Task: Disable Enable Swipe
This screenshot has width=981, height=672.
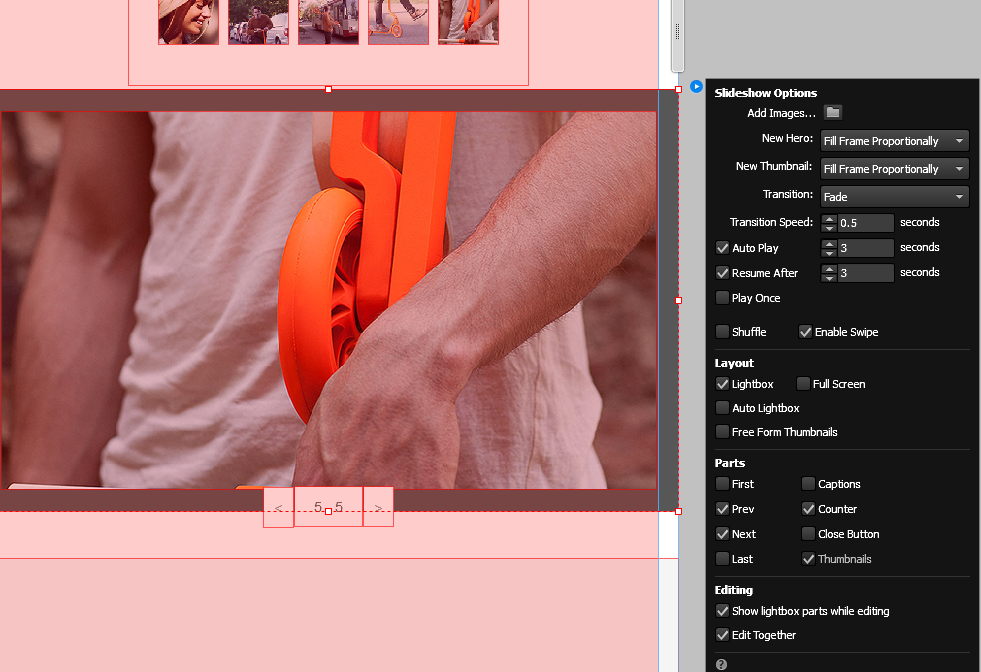Action: (805, 331)
